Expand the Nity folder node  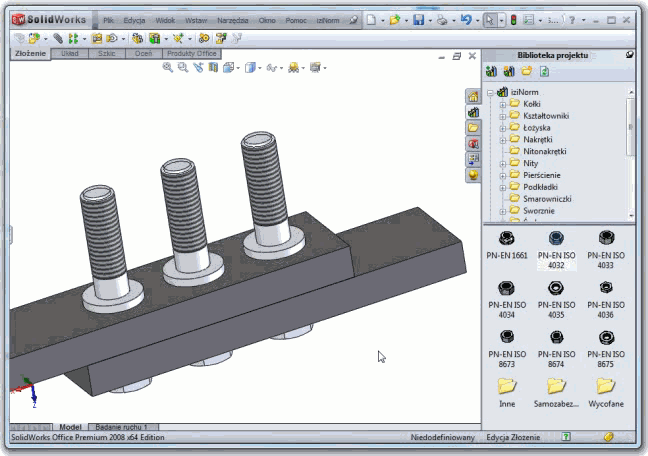[x=503, y=164]
